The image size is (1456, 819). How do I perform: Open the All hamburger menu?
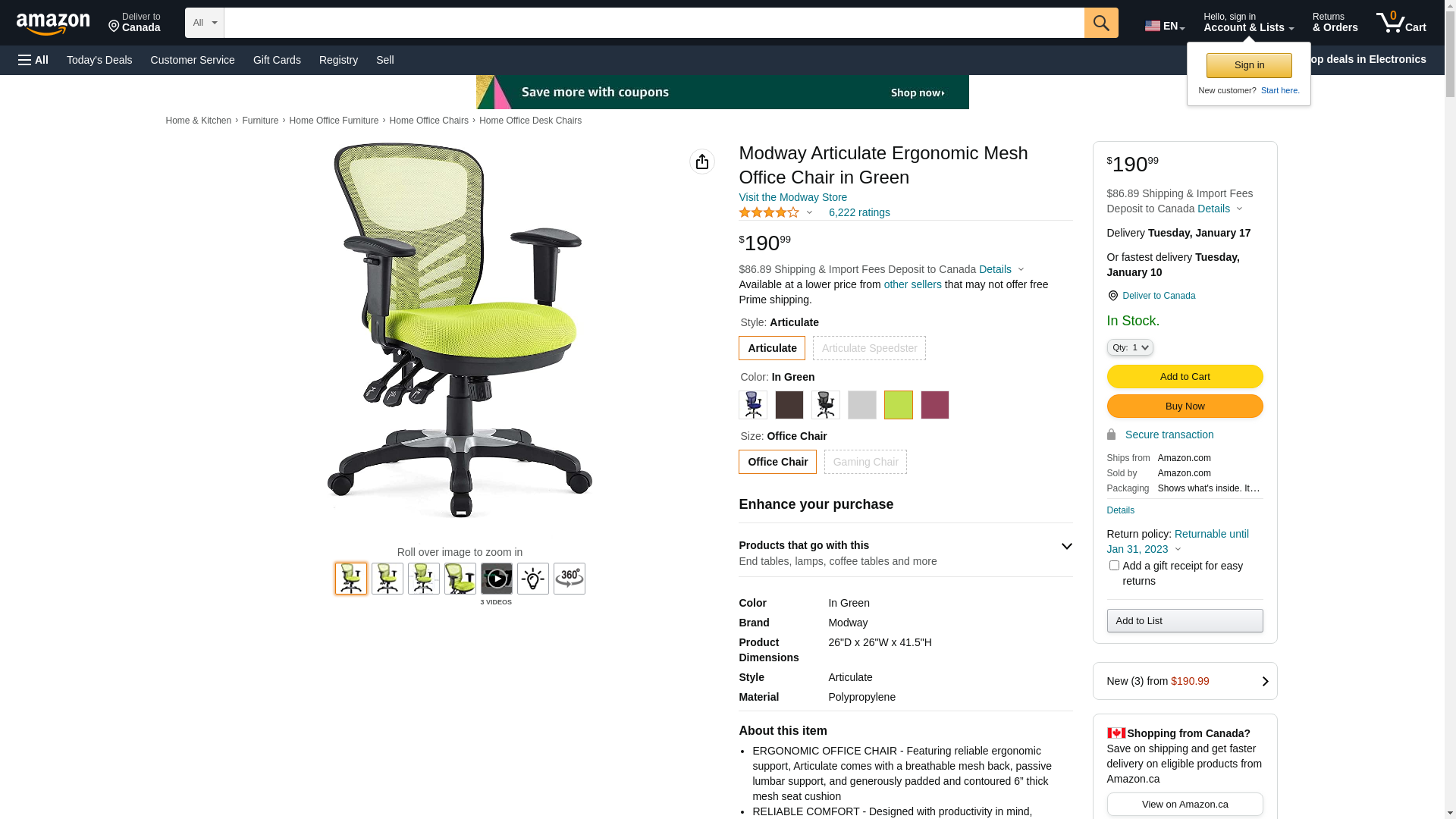coord(33,60)
